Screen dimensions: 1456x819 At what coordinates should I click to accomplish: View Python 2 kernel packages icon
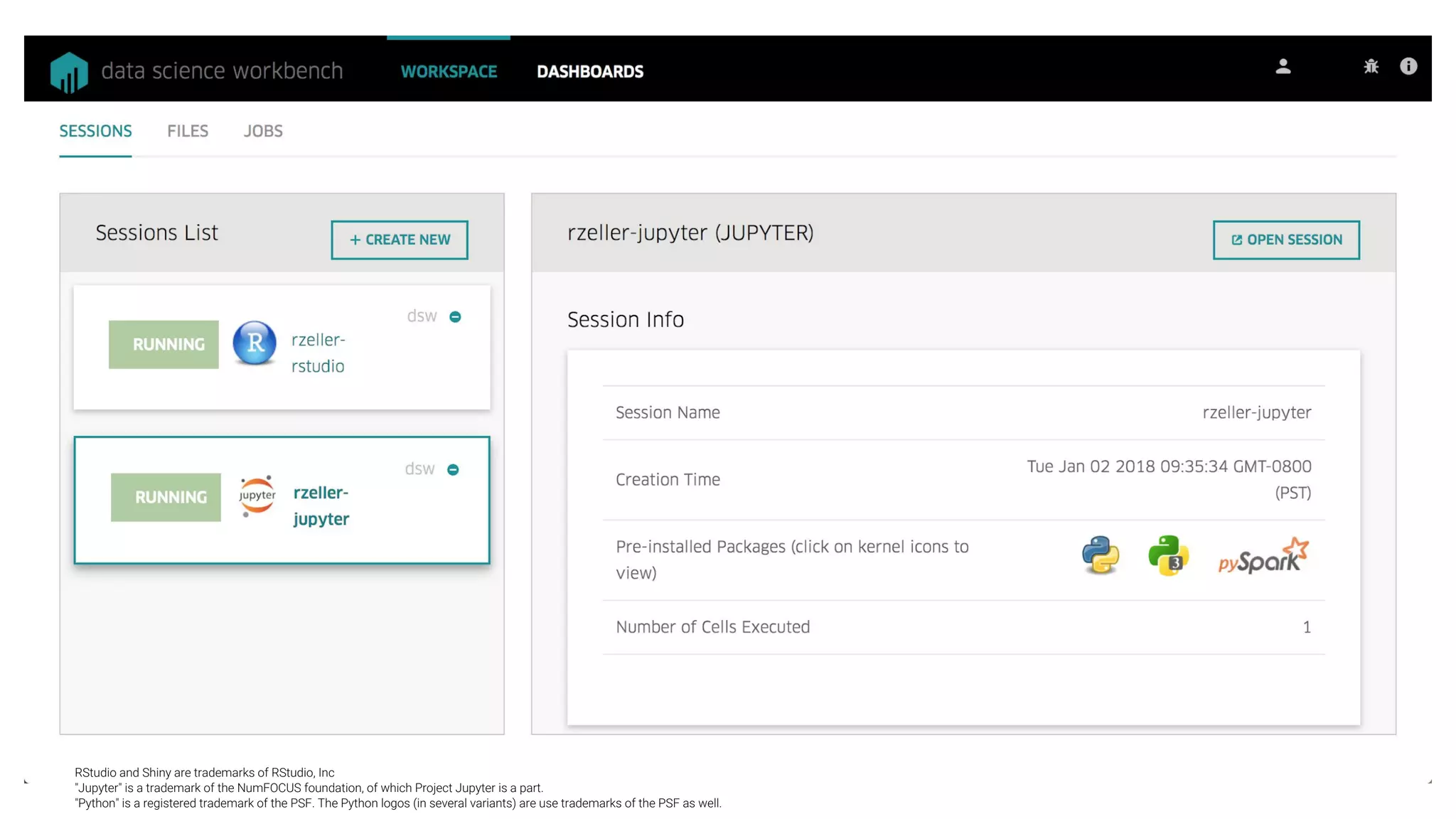click(x=1100, y=555)
